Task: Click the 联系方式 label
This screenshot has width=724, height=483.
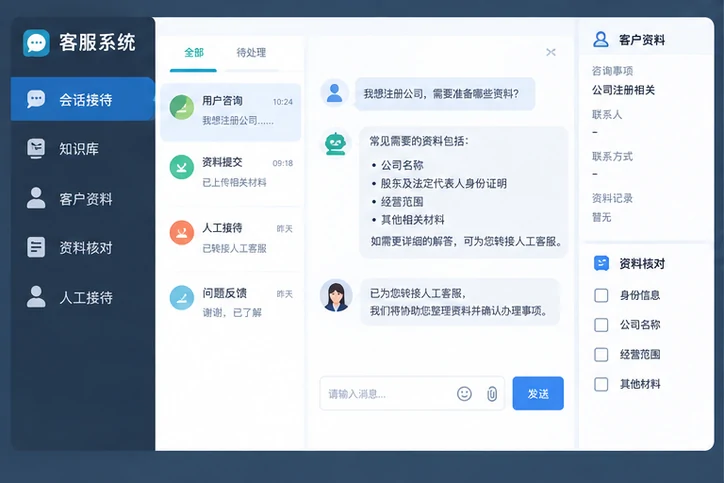Action: 612,157
